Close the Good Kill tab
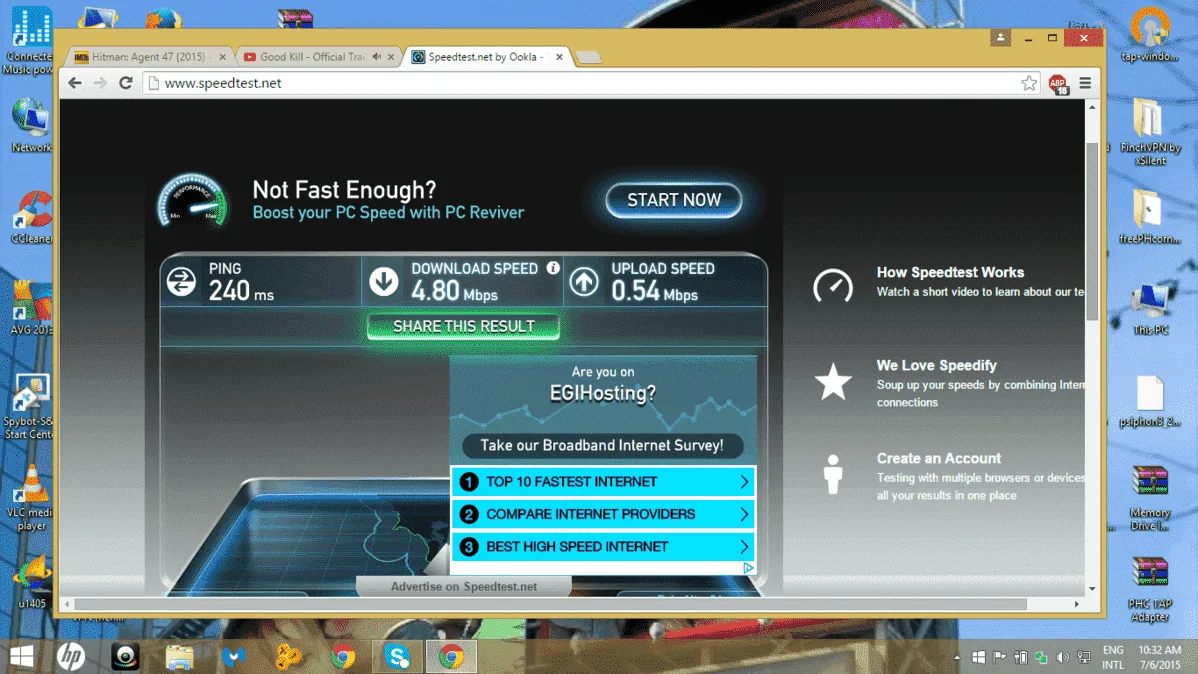This screenshot has width=1198, height=674. pyautogui.click(x=391, y=57)
